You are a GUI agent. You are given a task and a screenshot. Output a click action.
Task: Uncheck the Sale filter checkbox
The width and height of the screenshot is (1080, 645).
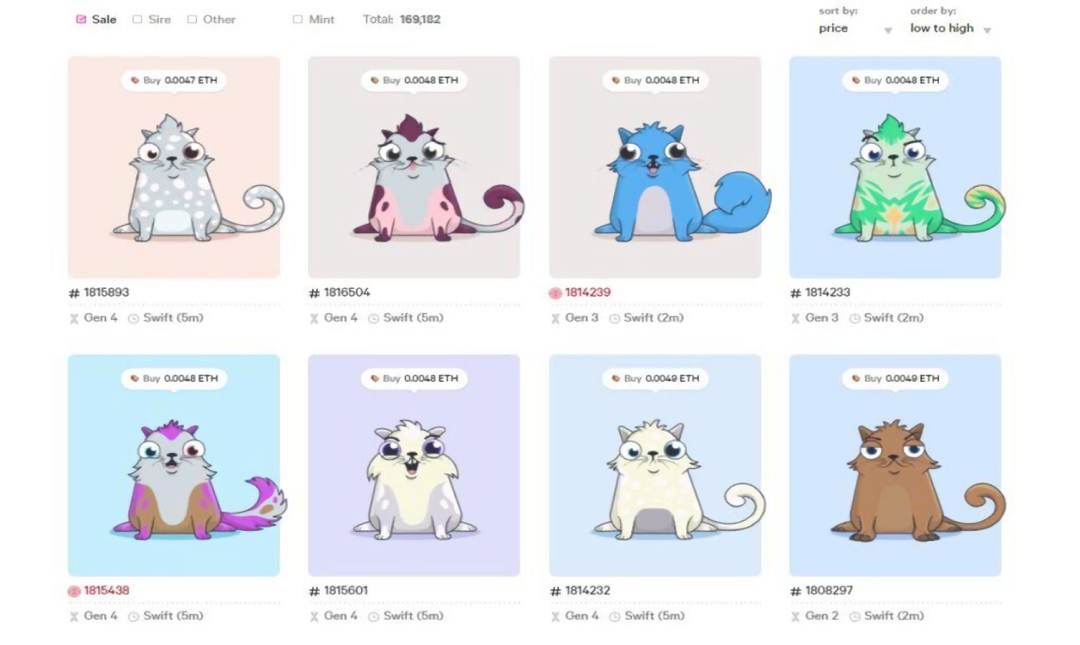(x=81, y=19)
